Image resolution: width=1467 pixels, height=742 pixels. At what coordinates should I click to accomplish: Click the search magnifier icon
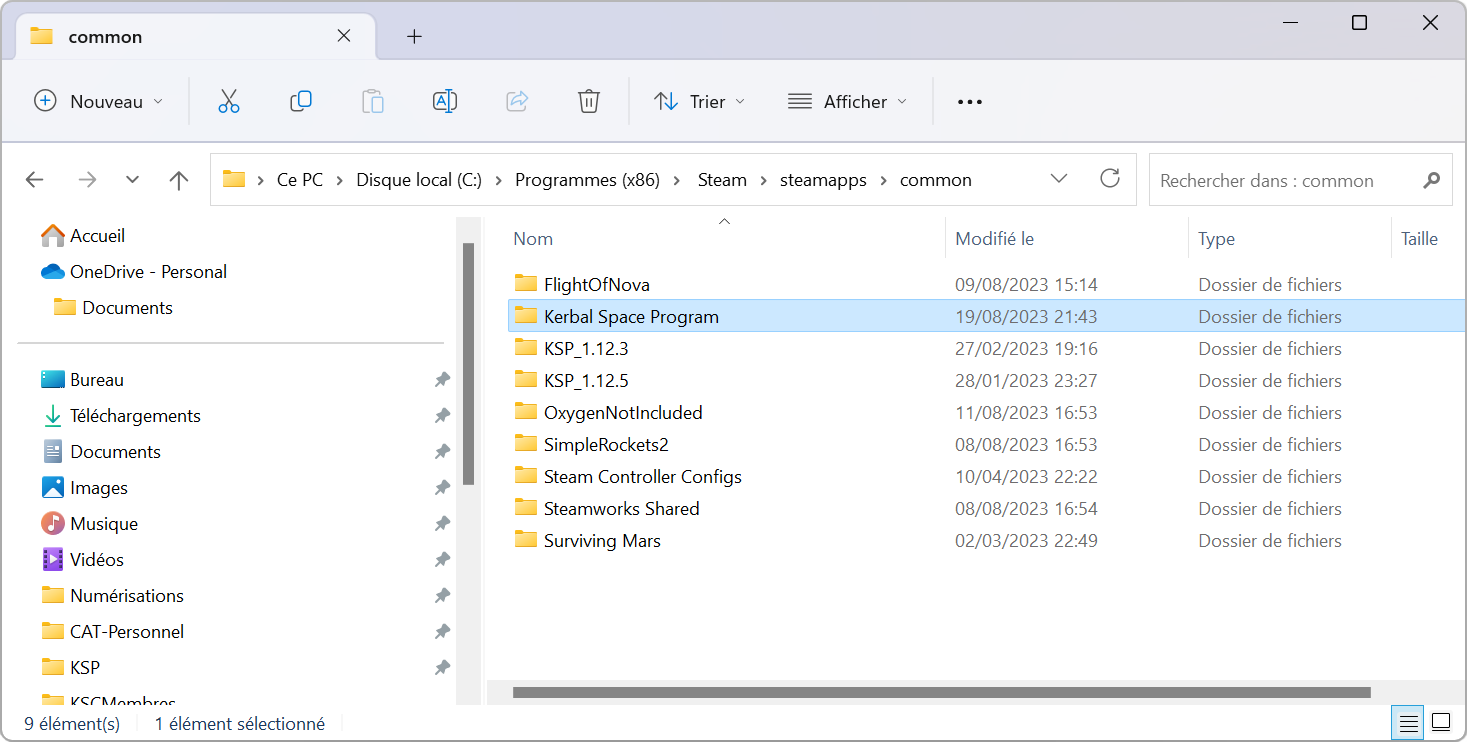click(x=1432, y=180)
